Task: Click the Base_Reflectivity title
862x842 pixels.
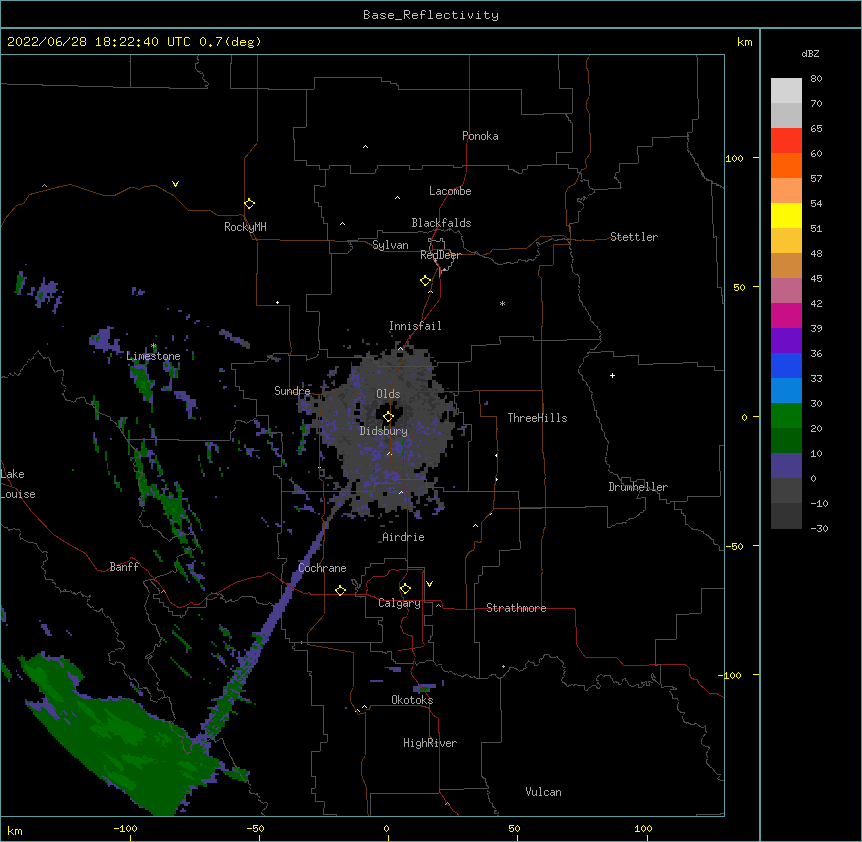Action: click(431, 15)
